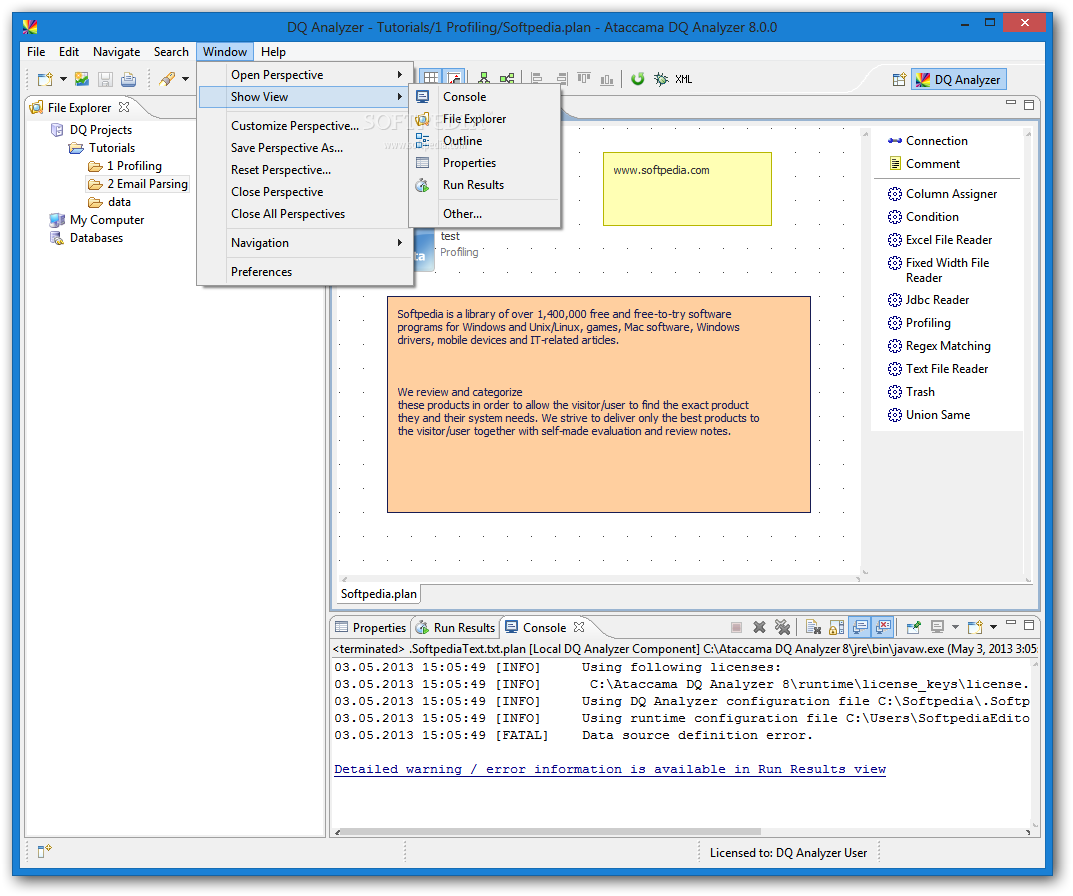Screen dimensions: 1073x896
Task: Click the Debug bug toolbar icon
Action: (x=660, y=79)
